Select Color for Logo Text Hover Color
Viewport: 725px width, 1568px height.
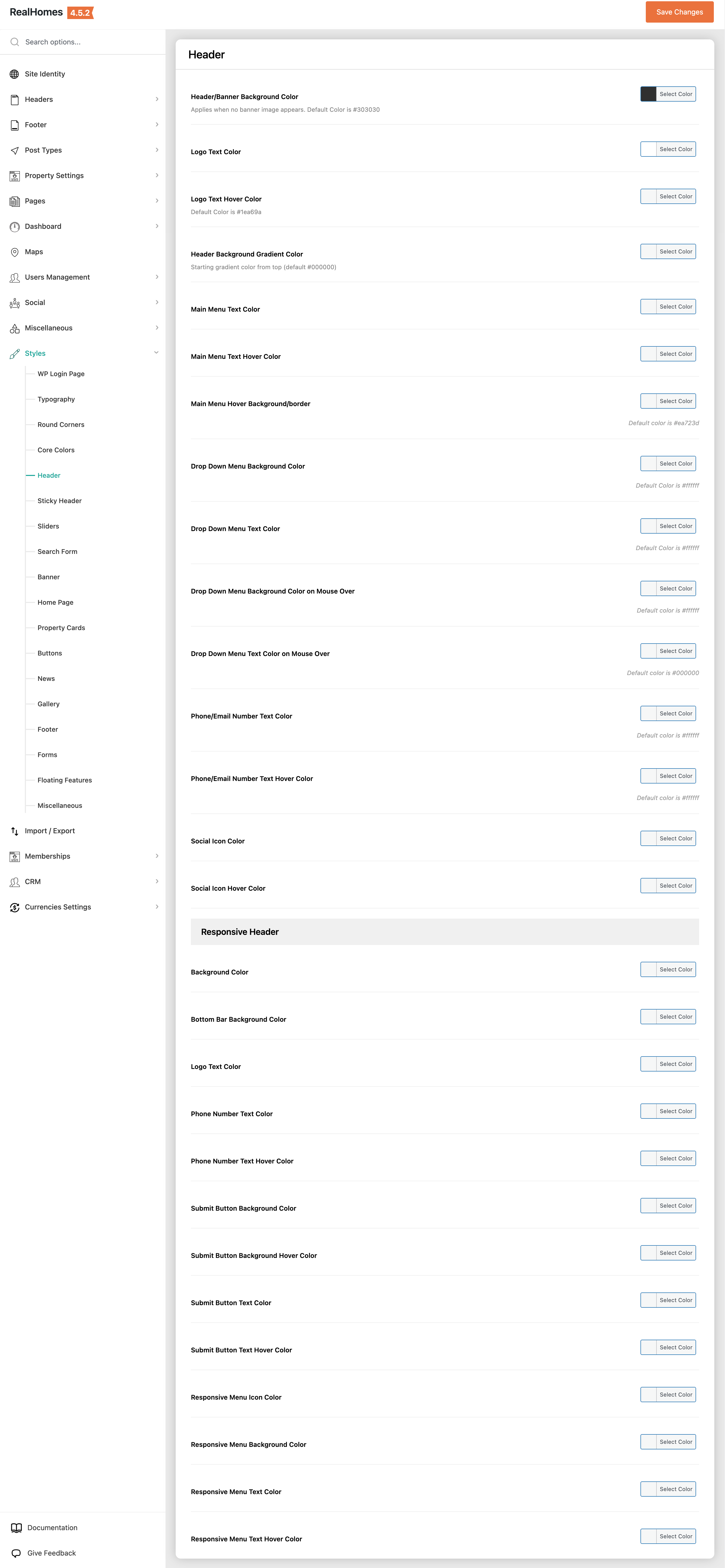click(x=676, y=197)
